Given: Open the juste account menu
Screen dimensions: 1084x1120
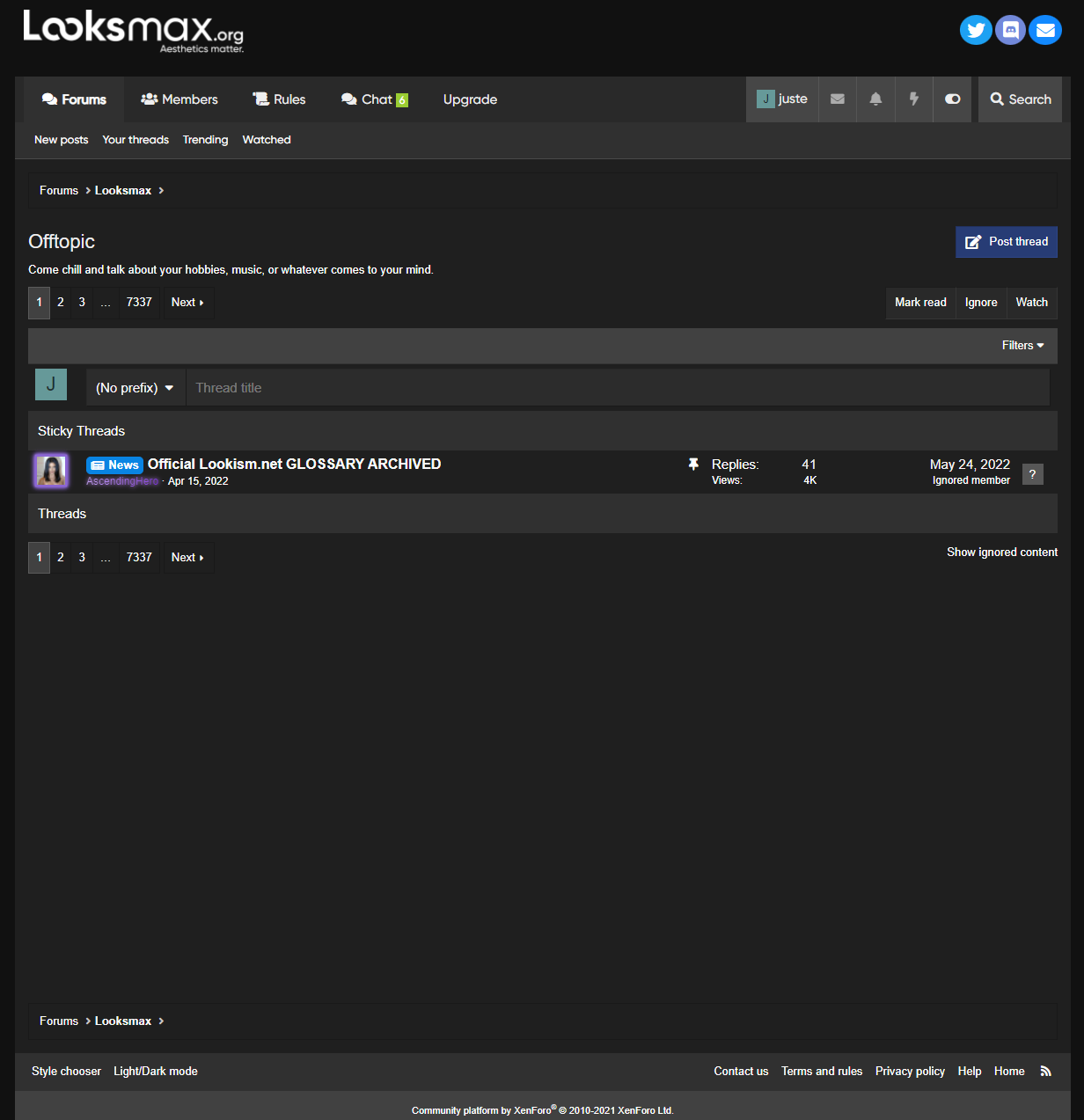Looking at the screenshot, I should pos(782,99).
